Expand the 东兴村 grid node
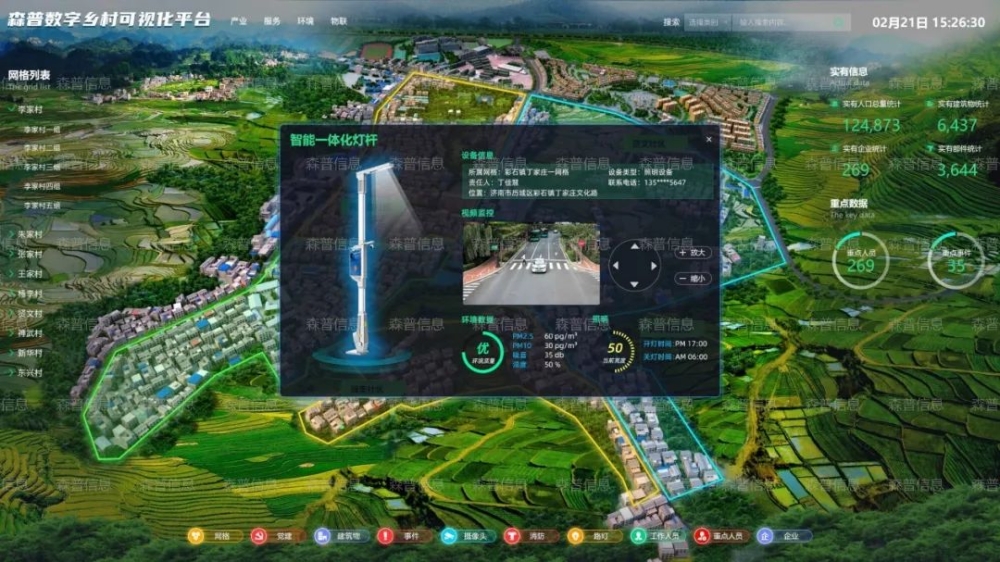Viewport: 1000px width, 562px height. pyautogui.click(x=11, y=373)
